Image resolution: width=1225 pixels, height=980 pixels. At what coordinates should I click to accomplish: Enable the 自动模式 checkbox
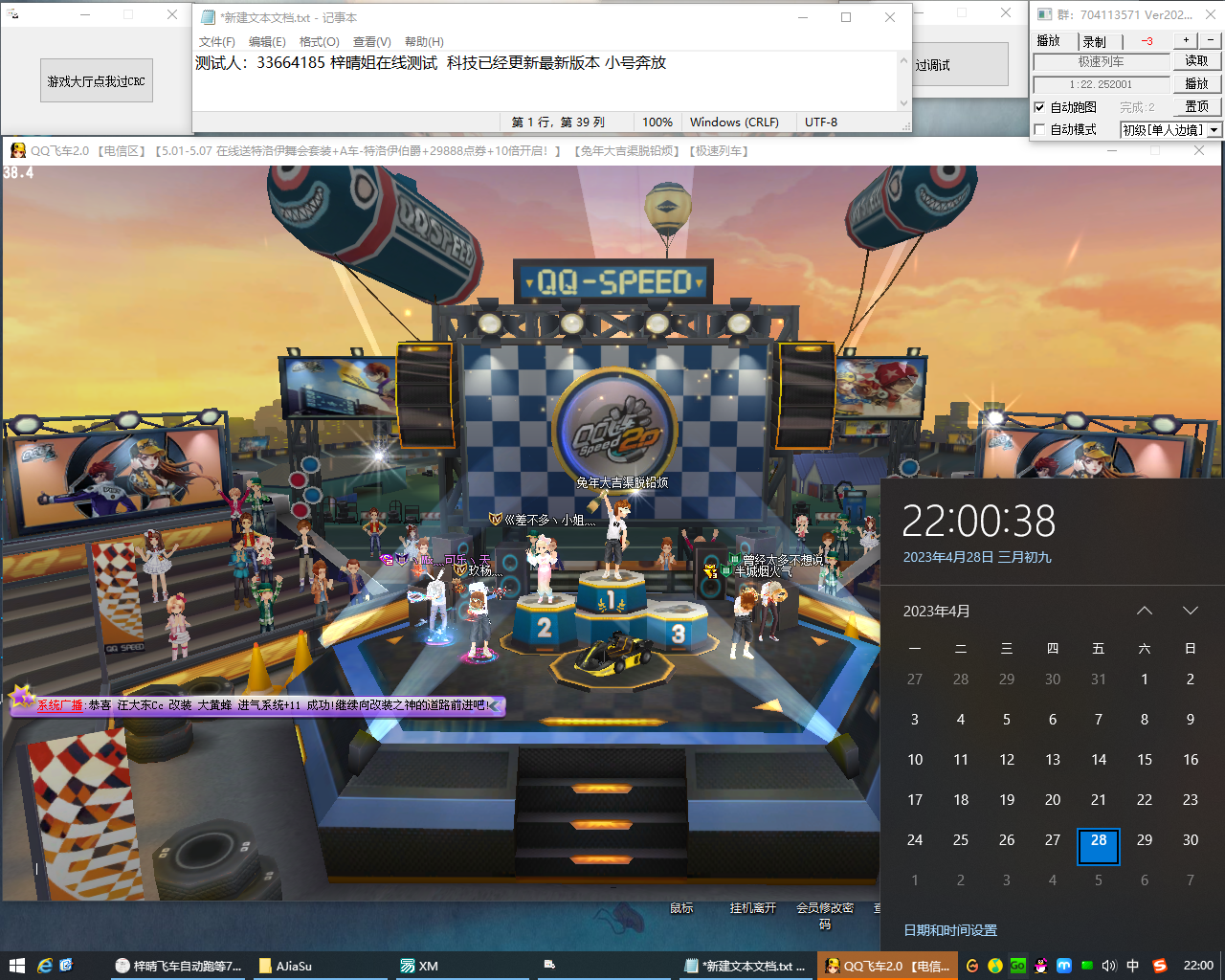(x=1039, y=129)
